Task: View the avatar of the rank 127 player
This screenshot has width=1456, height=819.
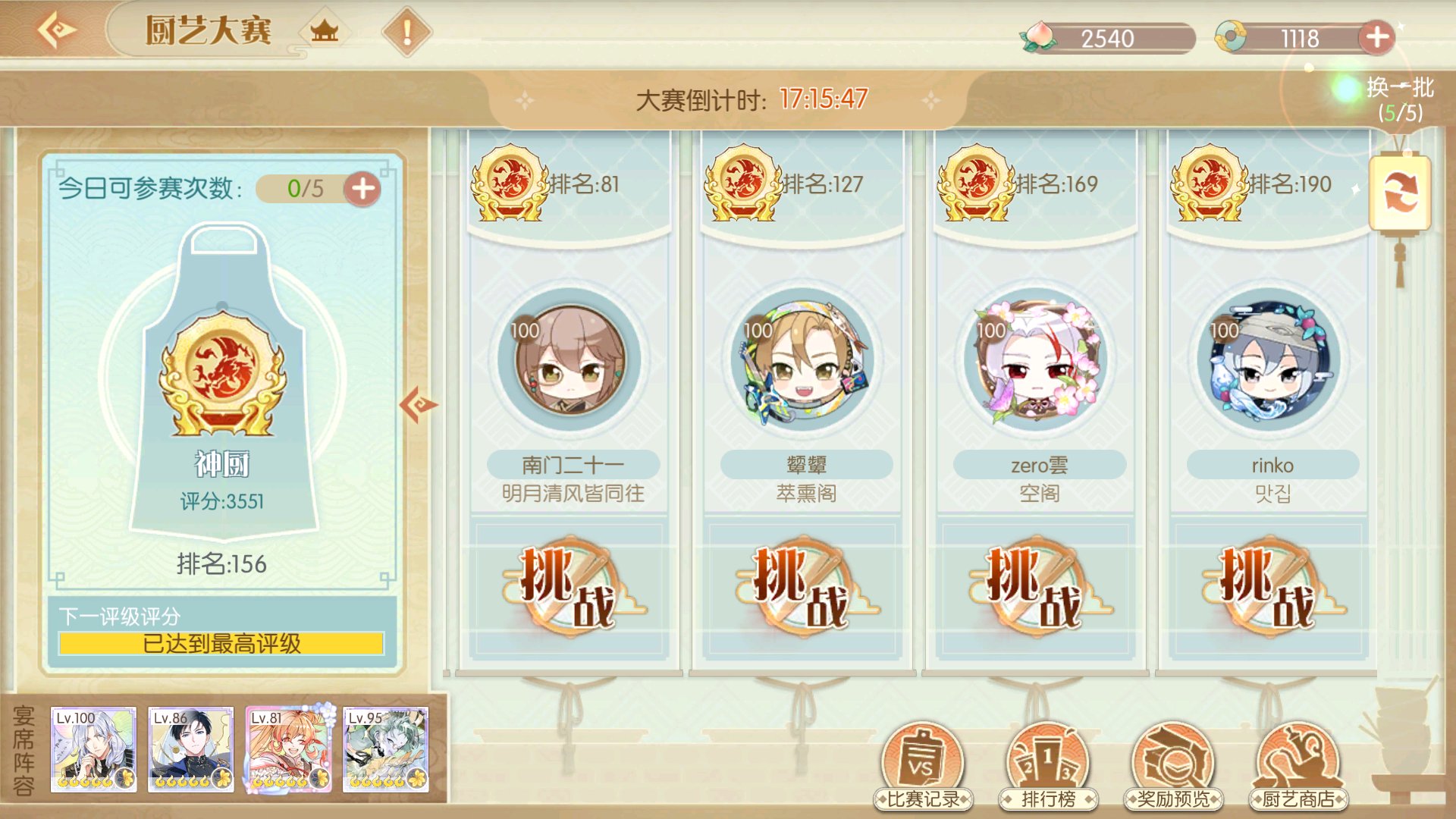Action: pos(802,360)
